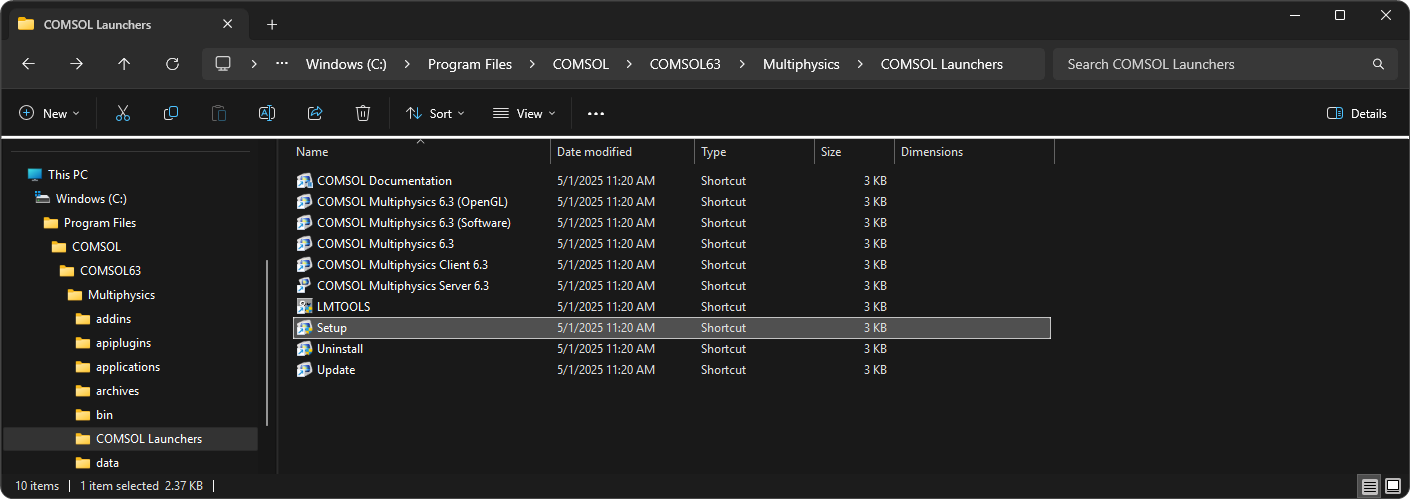The image size is (1410, 499).
Task: Open the View dropdown menu
Action: pyautogui.click(x=524, y=114)
